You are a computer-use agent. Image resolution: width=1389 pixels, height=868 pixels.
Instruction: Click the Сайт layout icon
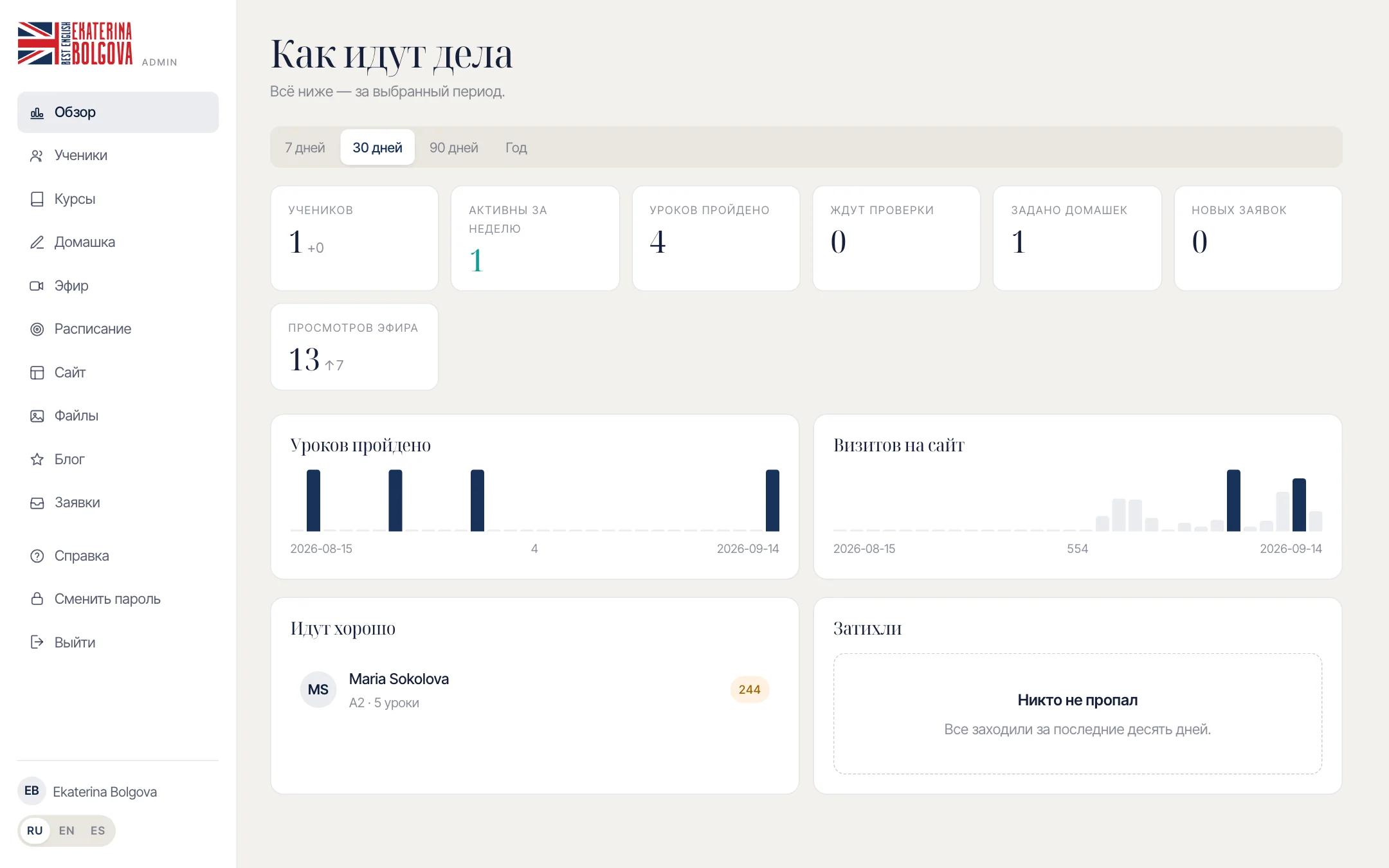(37, 373)
